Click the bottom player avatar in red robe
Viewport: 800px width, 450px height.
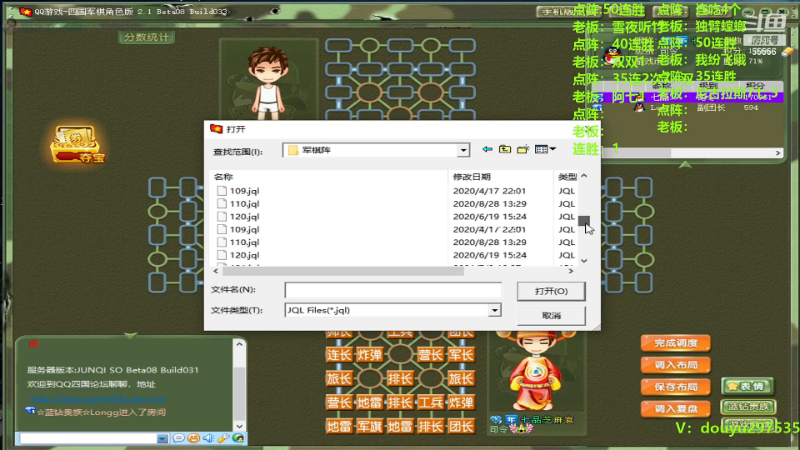(534, 371)
